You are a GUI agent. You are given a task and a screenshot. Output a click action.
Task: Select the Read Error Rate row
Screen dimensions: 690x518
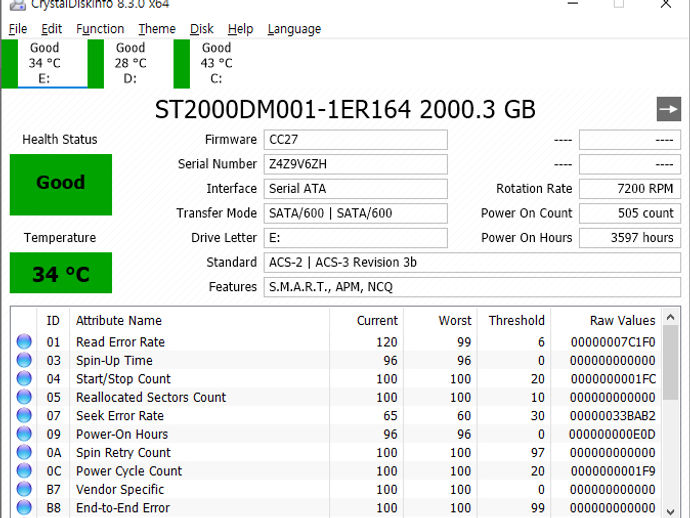pyautogui.click(x=337, y=342)
